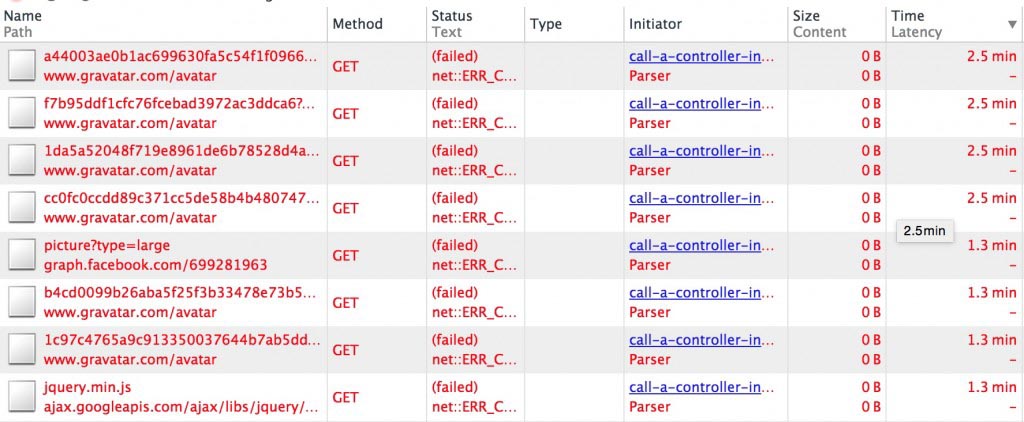Screen dimensions: 1024x422
Task: Select the file icon for the b4cd0099b26aba5 request
Action: click(x=22, y=302)
